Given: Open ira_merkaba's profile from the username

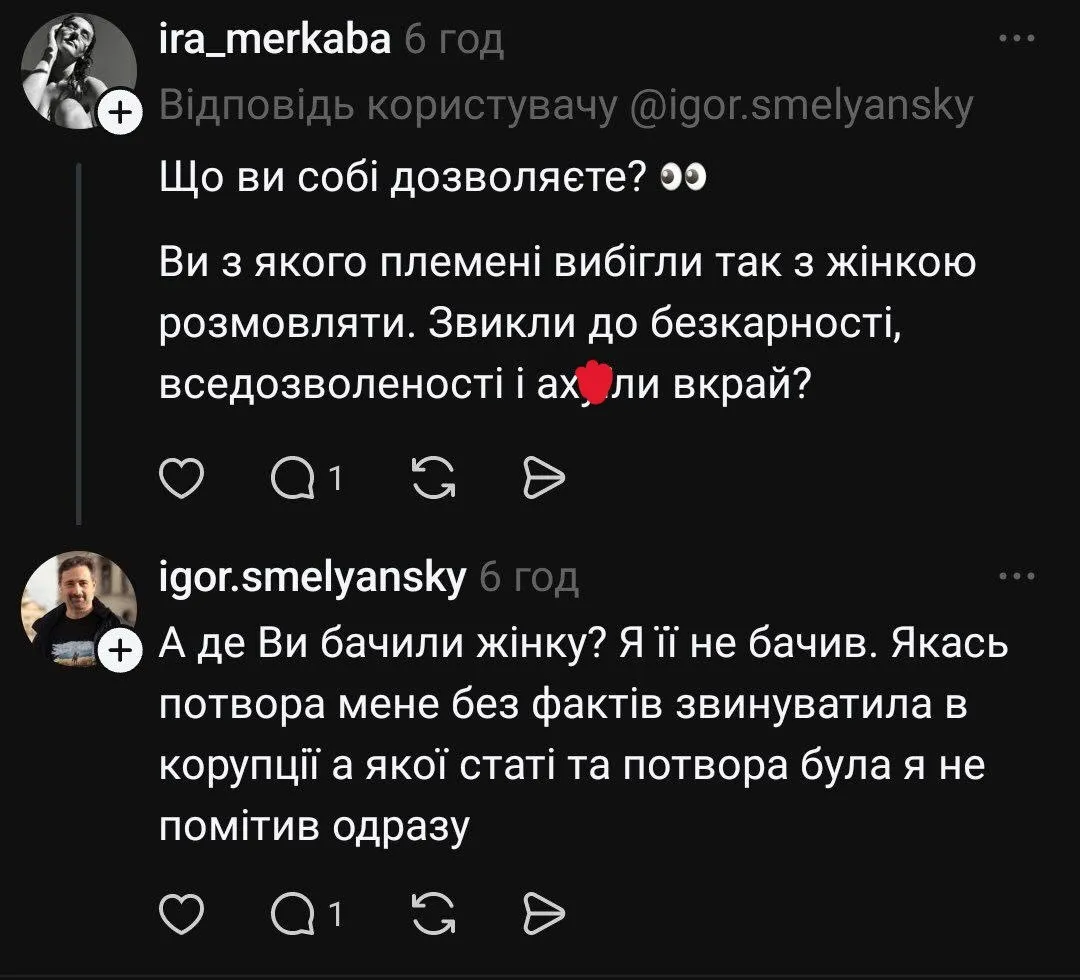Looking at the screenshot, I should point(275,38).
